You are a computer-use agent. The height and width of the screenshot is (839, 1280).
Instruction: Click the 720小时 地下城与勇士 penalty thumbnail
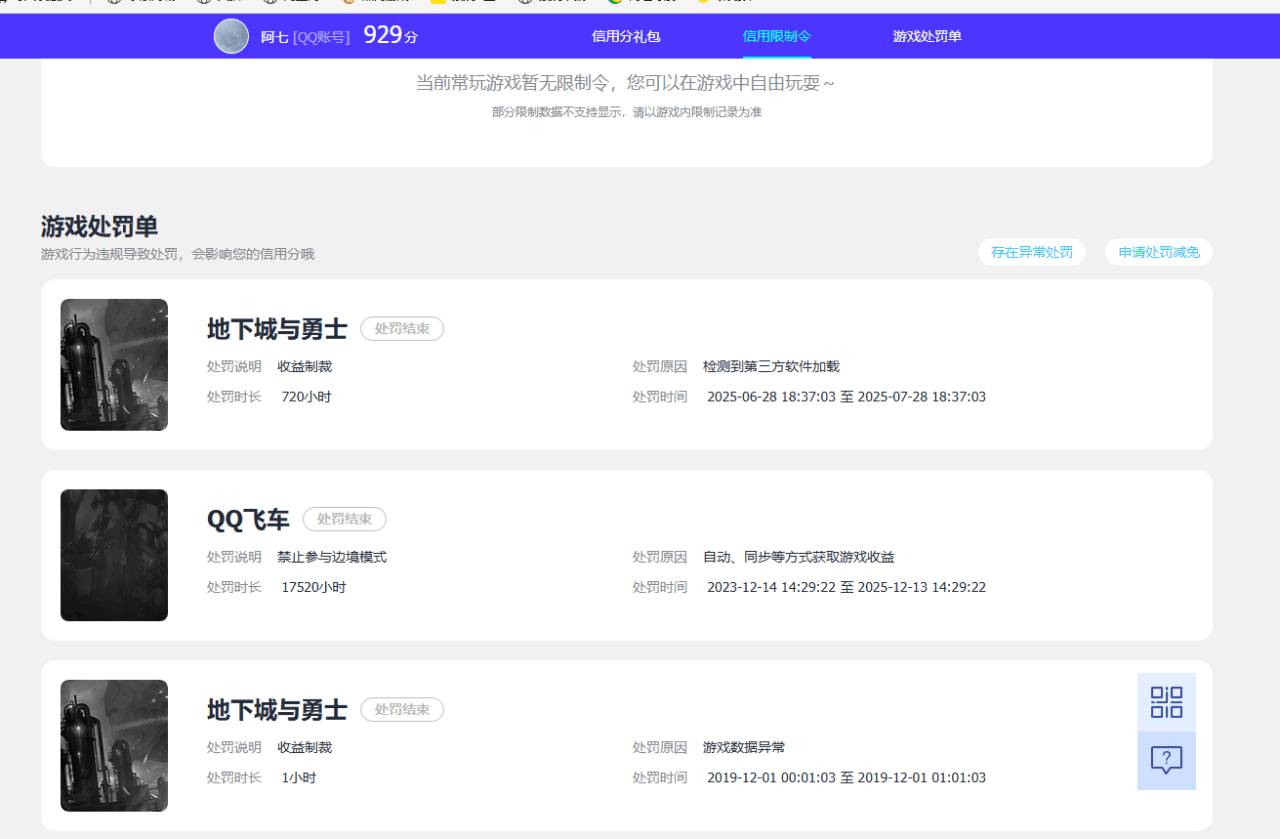(114, 365)
